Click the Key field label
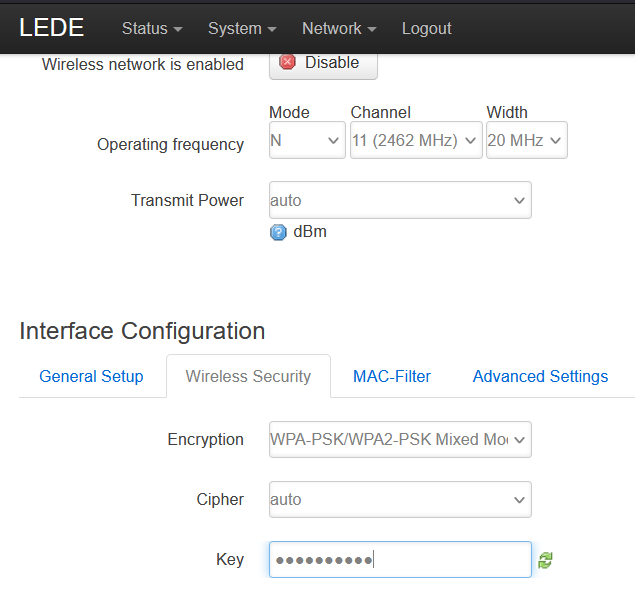 click(230, 560)
